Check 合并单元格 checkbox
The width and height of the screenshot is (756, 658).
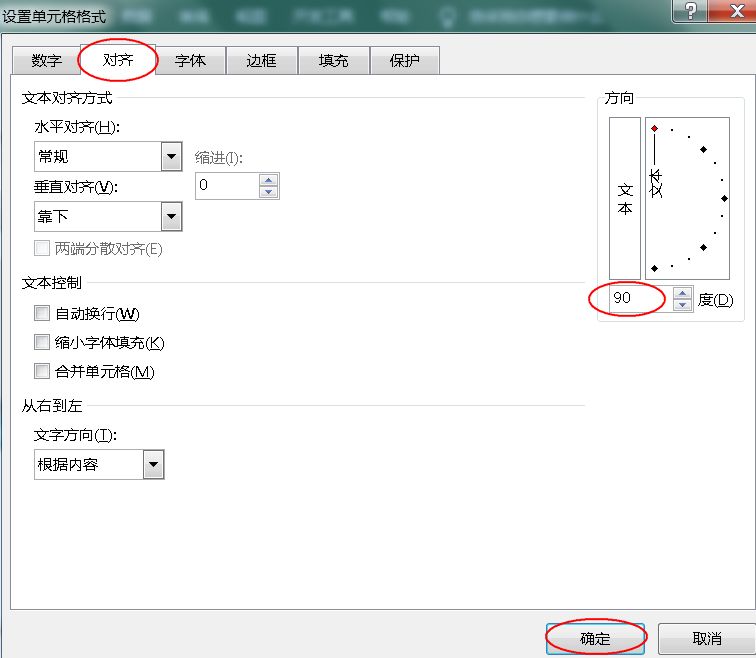click(x=42, y=371)
